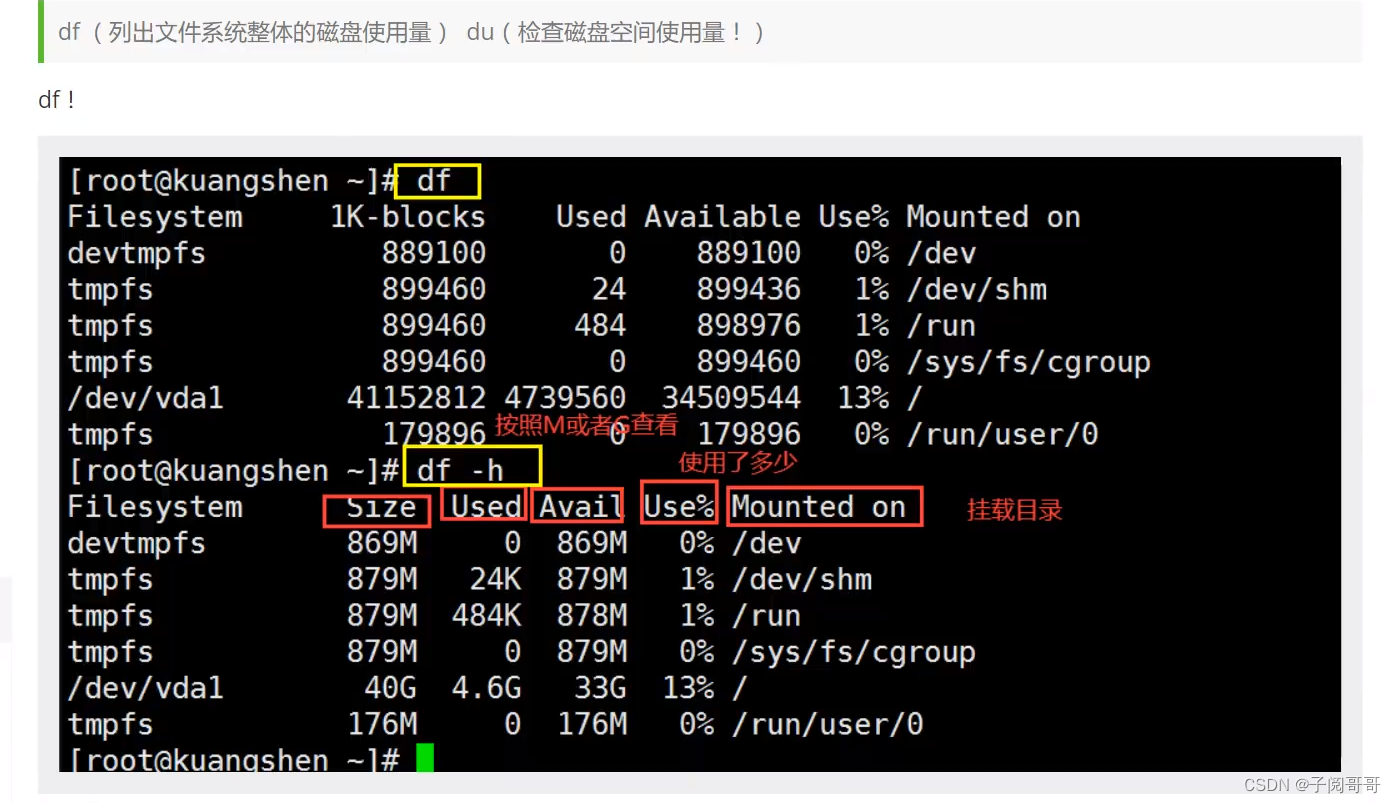Click the 40G size value
This screenshot has height=803, width=1396.
pyautogui.click(x=390, y=688)
